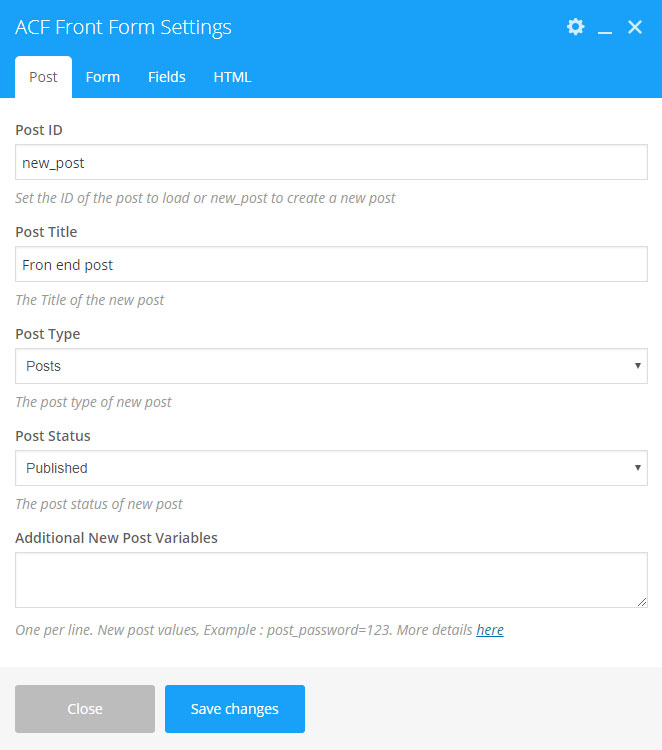Image resolution: width=662 pixels, height=750 pixels.
Task: Open the settings gear icon
Action: [575, 27]
